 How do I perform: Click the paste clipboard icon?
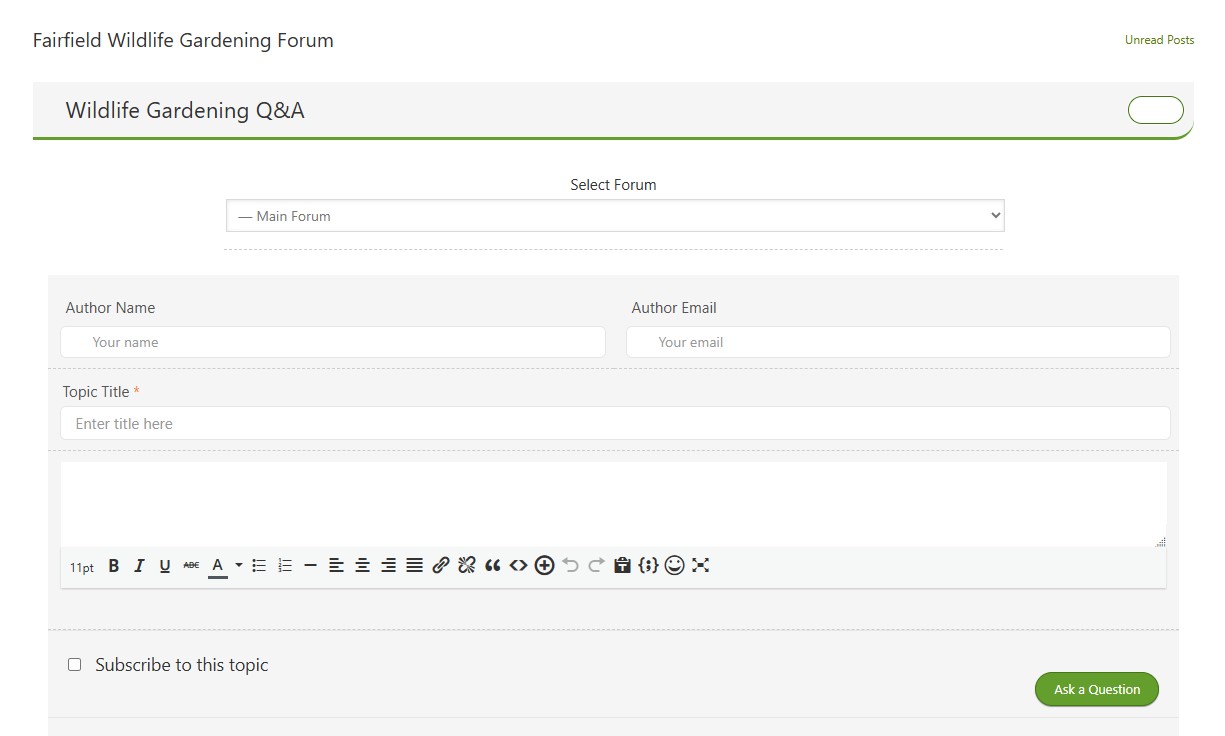click(x=622, y=566)
